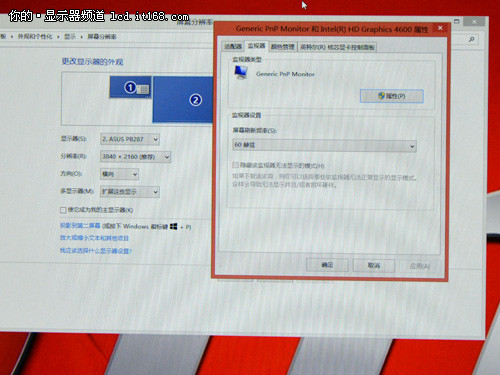Viewport: 500px width, 375px height.
Task: Select monitor 2 thumbnail in display arrangement
Action: click(x=183, y=99)
